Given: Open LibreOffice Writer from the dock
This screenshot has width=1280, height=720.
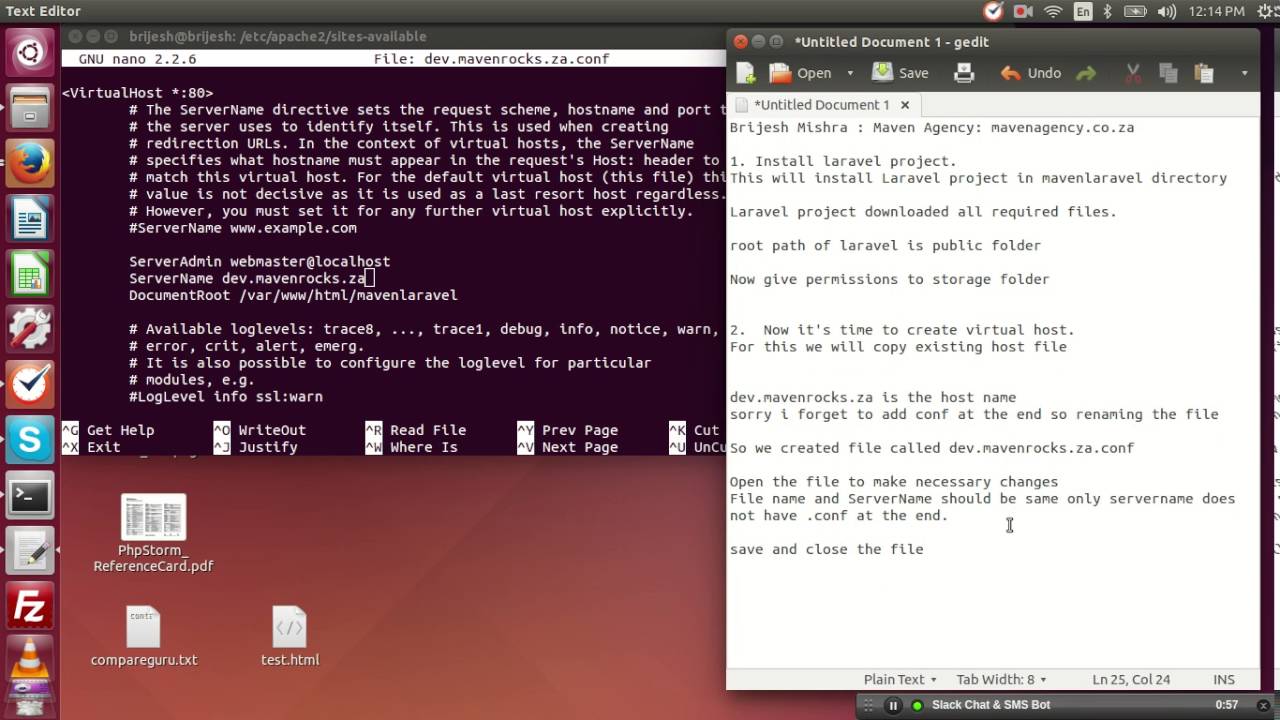Looking at the screenshot, I should coord(30,218).
